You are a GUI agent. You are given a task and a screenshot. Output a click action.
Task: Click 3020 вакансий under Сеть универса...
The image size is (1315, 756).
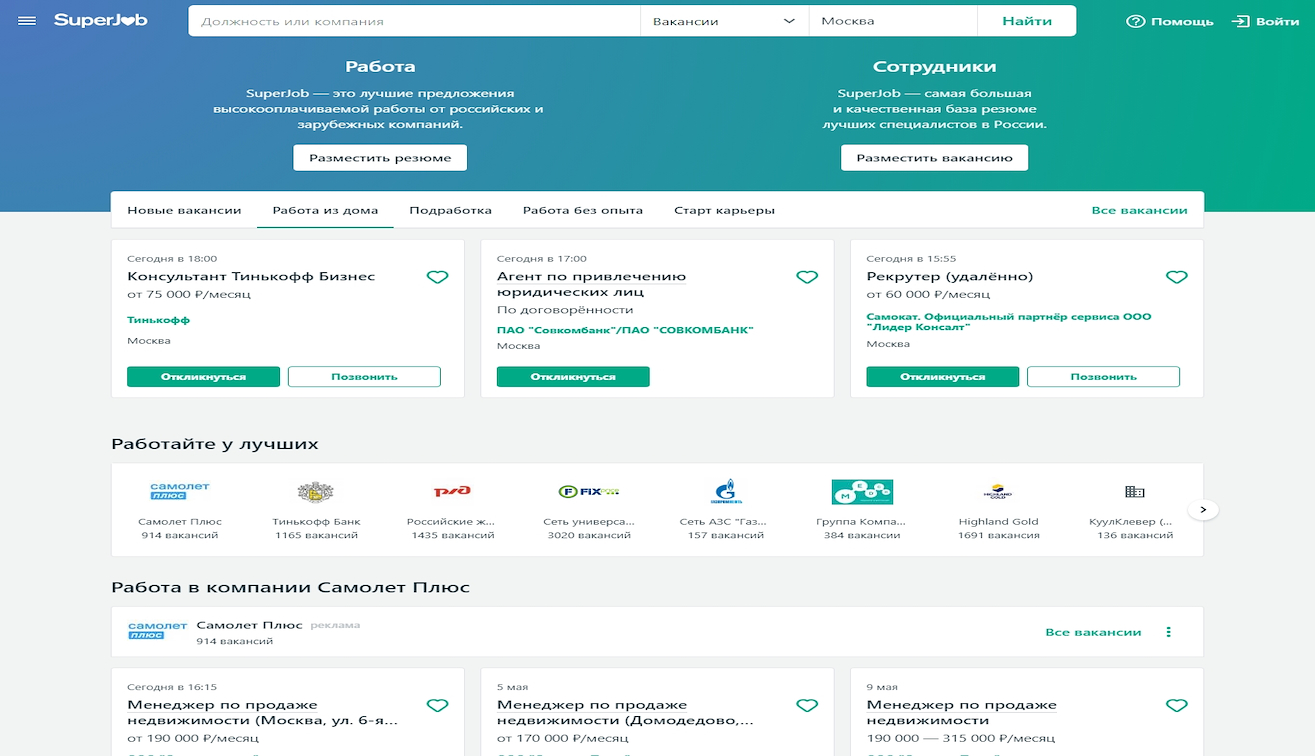coord(589,536)
